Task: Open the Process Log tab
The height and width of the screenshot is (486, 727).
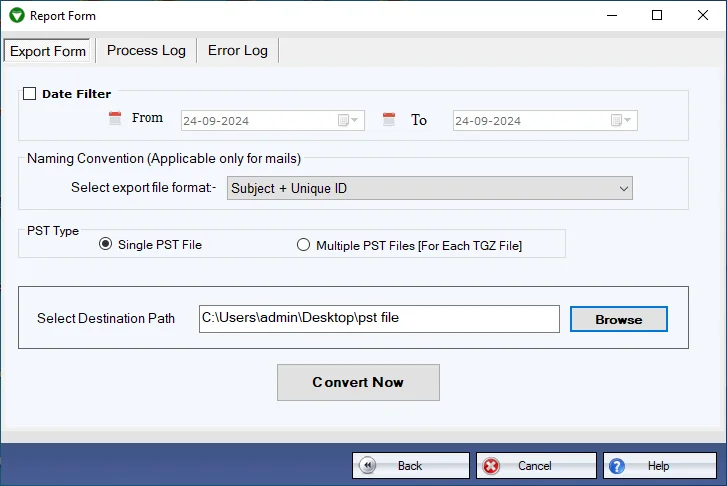Action: tap(146, 50)
